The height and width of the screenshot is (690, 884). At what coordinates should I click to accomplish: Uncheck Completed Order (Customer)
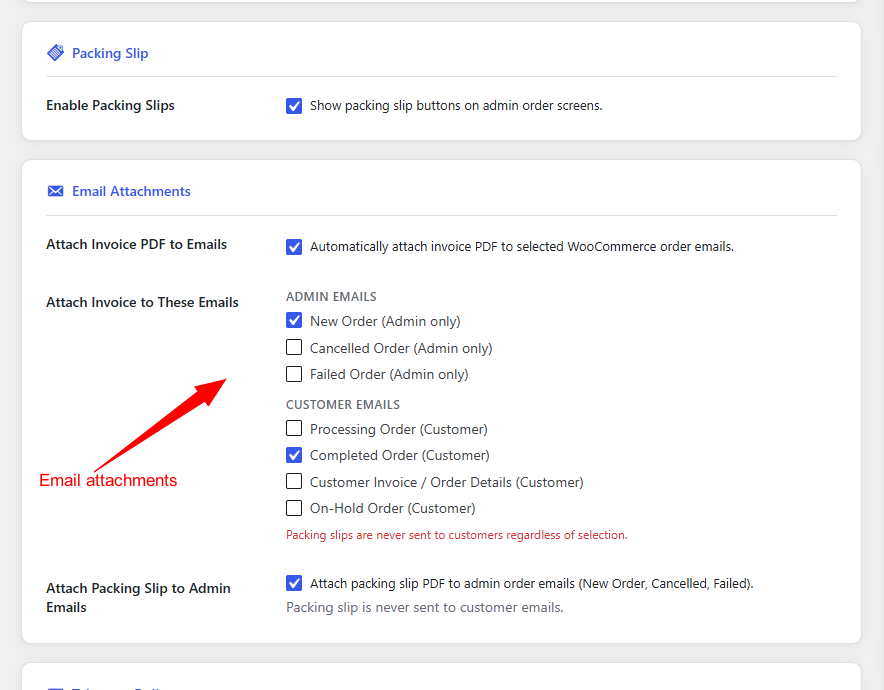coord(294,455)
